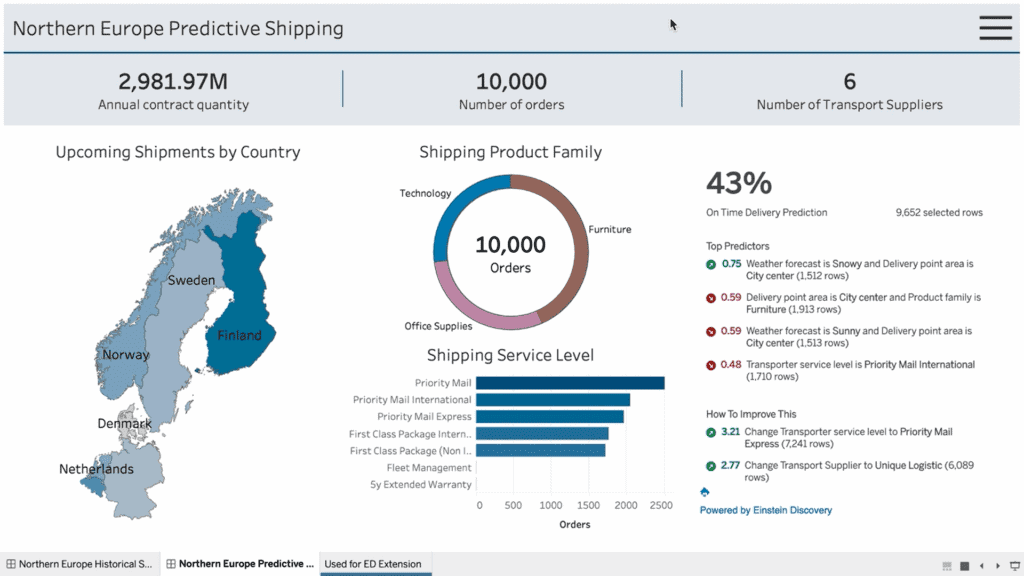Click the Weather forecast is Snowy predictor text
Viewport: 1024px width, 576px height.
point(859,270)
